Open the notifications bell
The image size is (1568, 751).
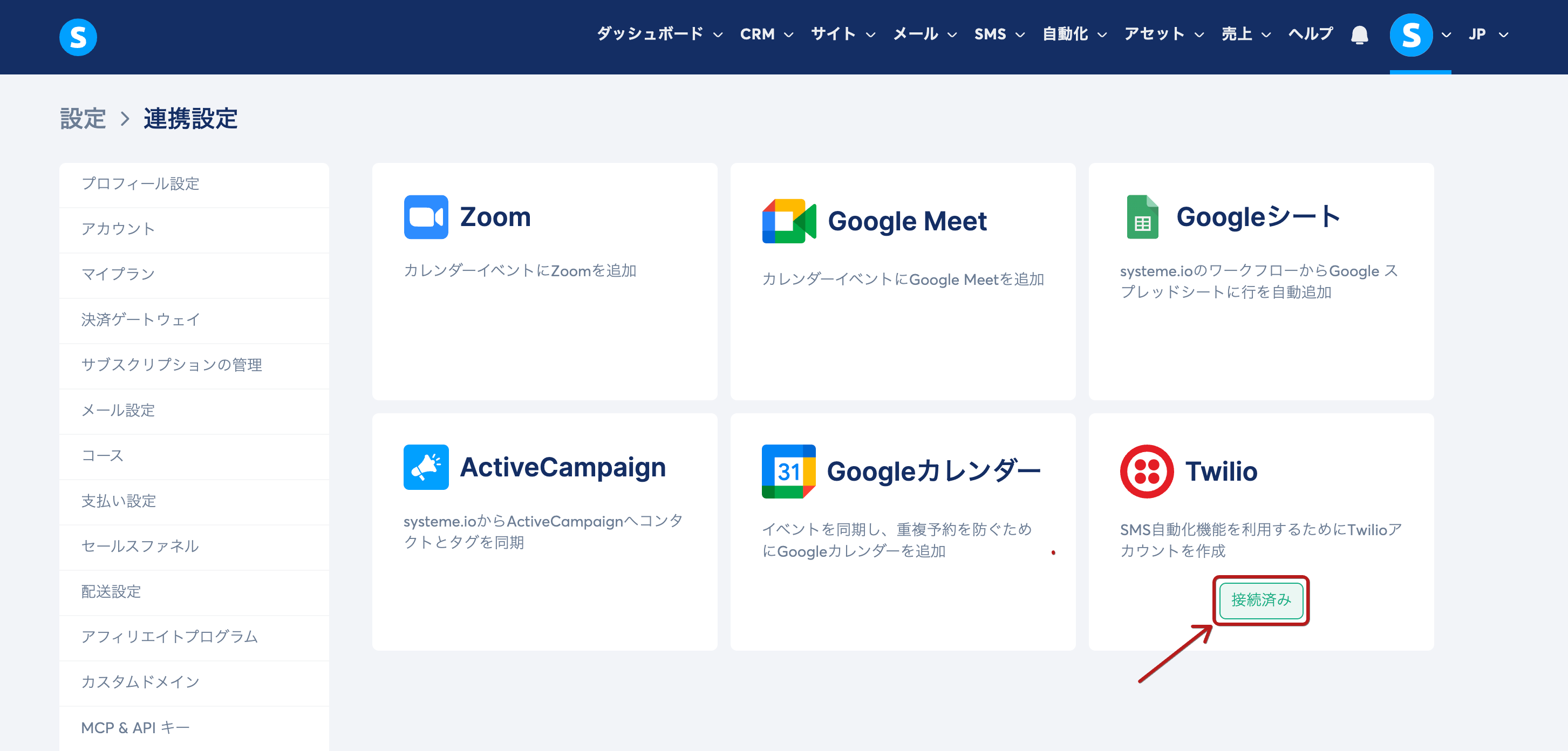tap(1359, 35)
